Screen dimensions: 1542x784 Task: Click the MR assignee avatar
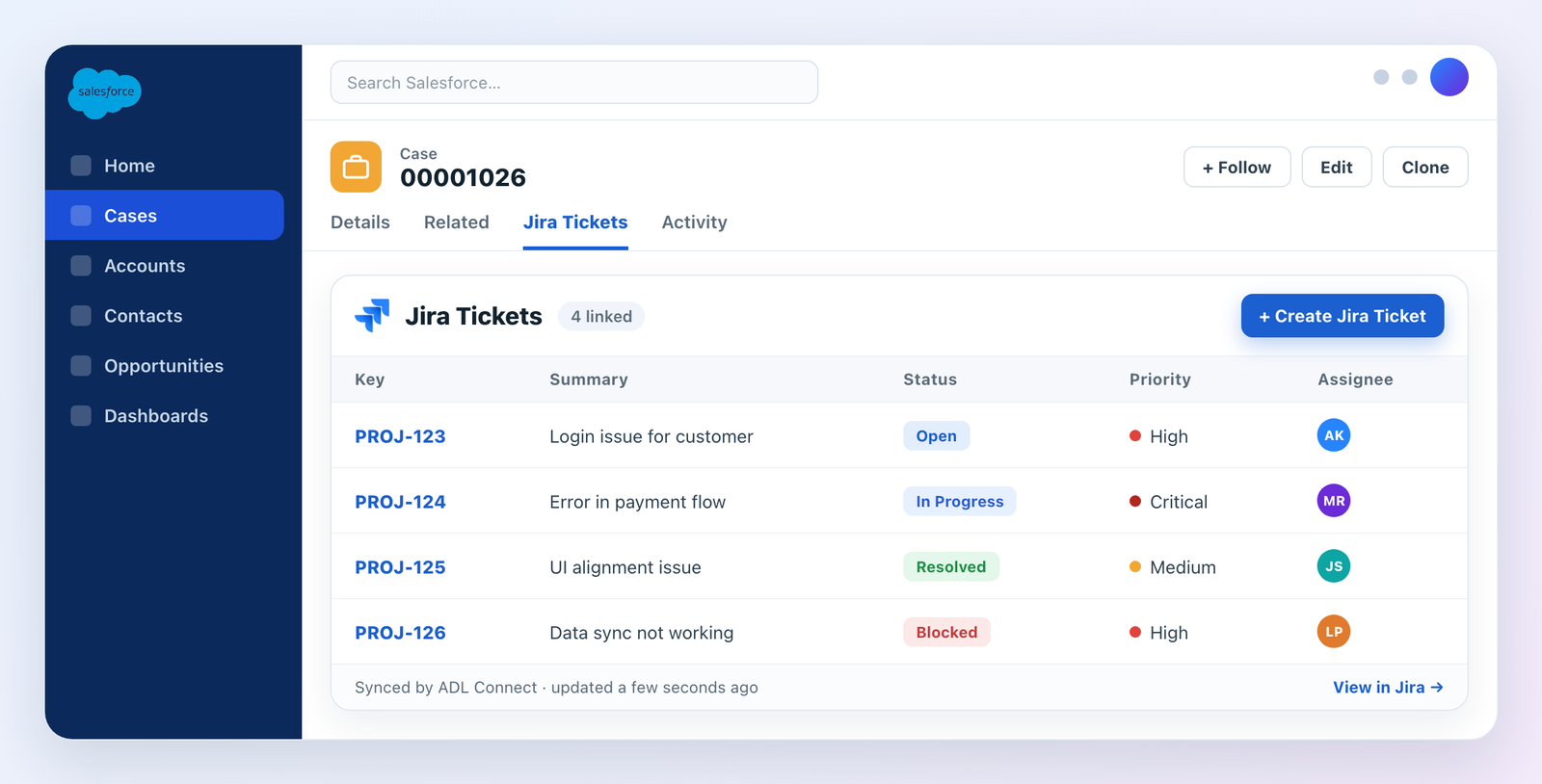click(1333, 501)
